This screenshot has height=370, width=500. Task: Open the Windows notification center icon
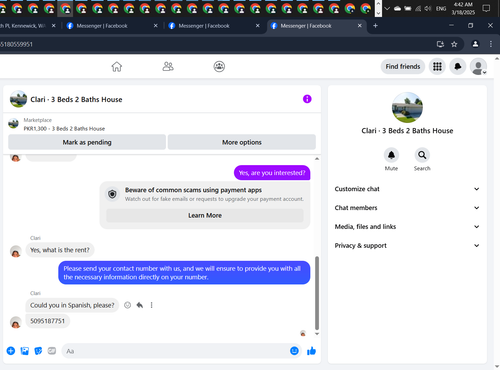pyautogui.click(x=486, y=9)
